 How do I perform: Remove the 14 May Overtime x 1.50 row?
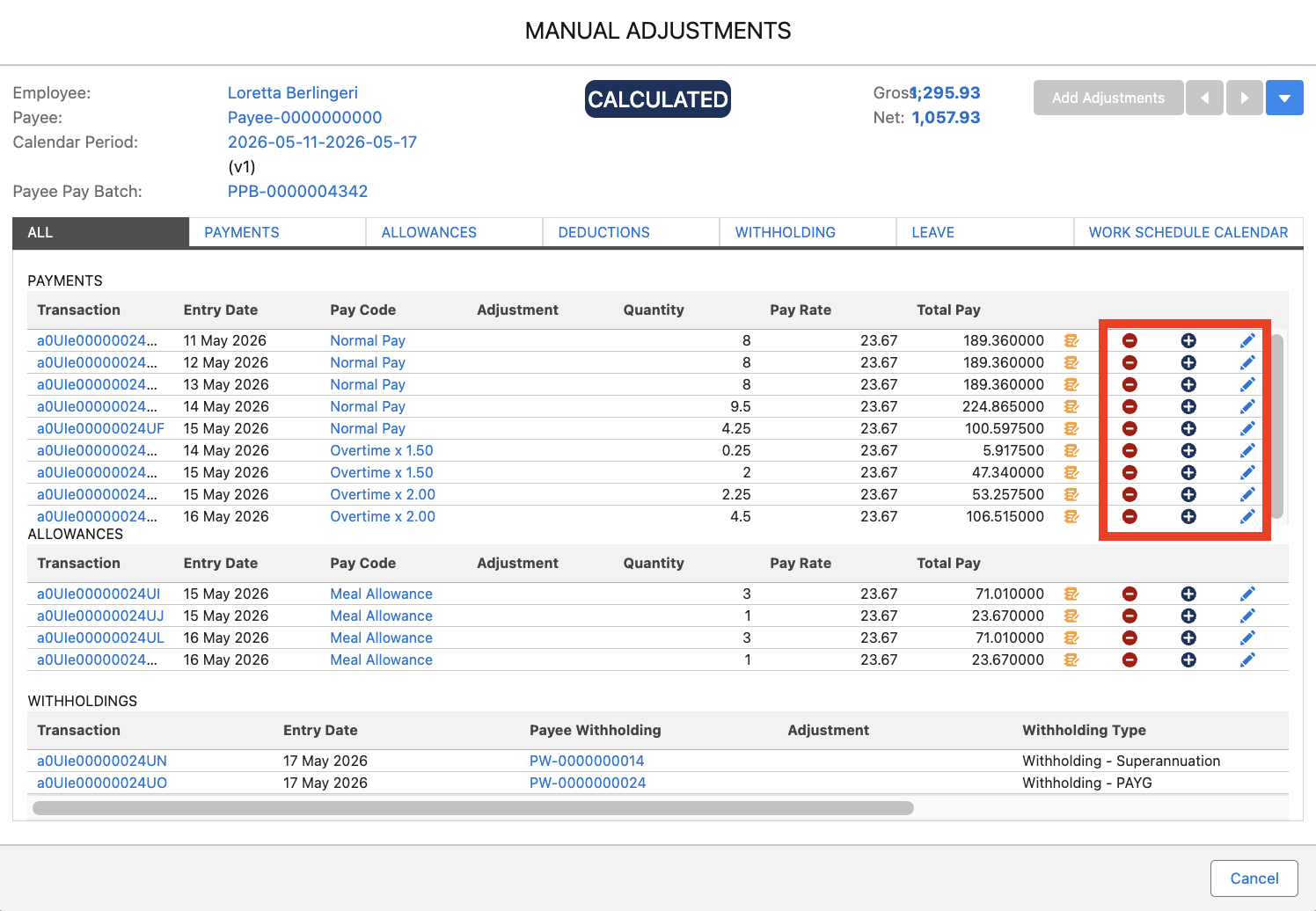pos(1130,450)
